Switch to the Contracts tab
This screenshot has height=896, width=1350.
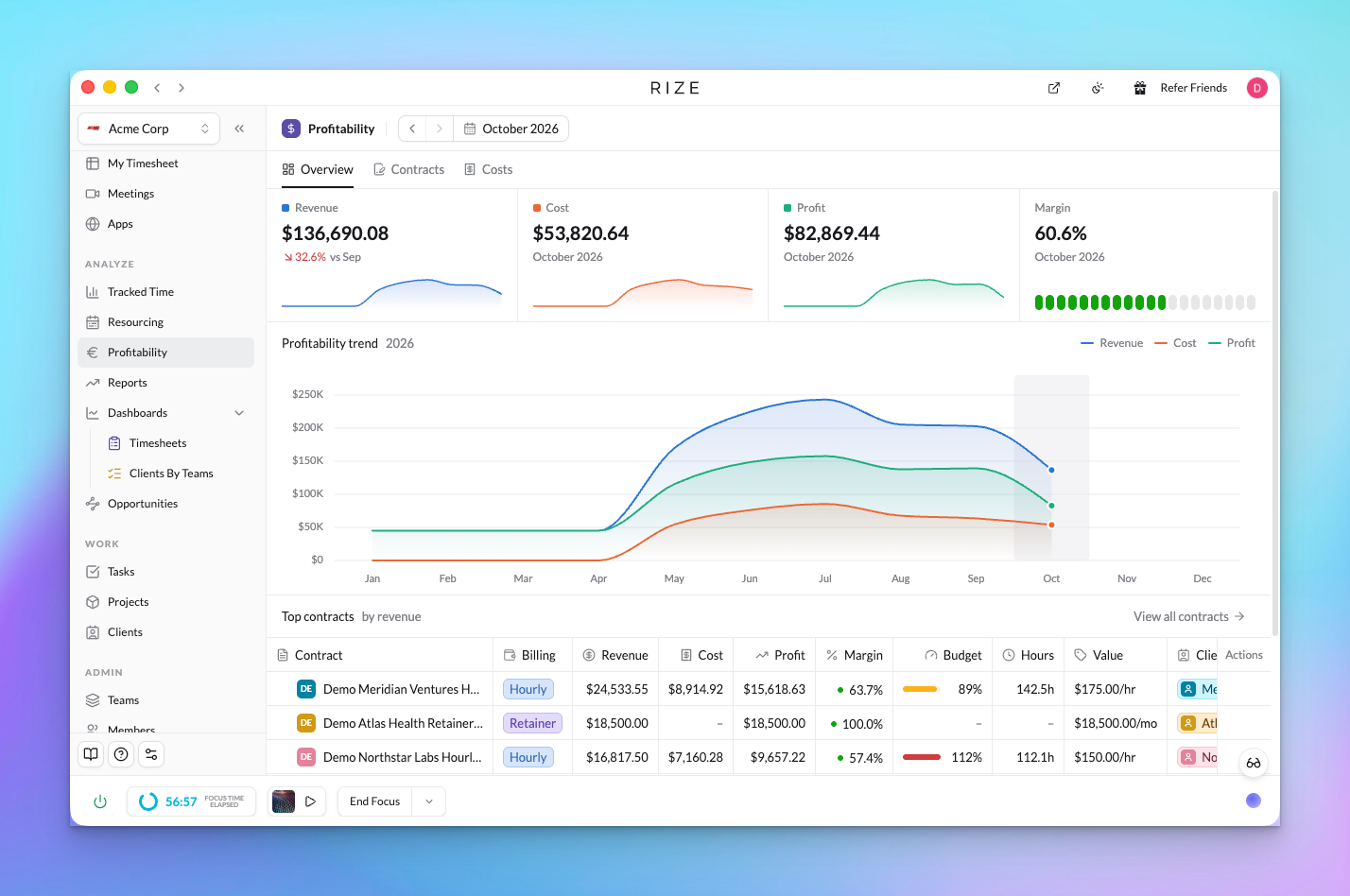(x=408, y=169)
